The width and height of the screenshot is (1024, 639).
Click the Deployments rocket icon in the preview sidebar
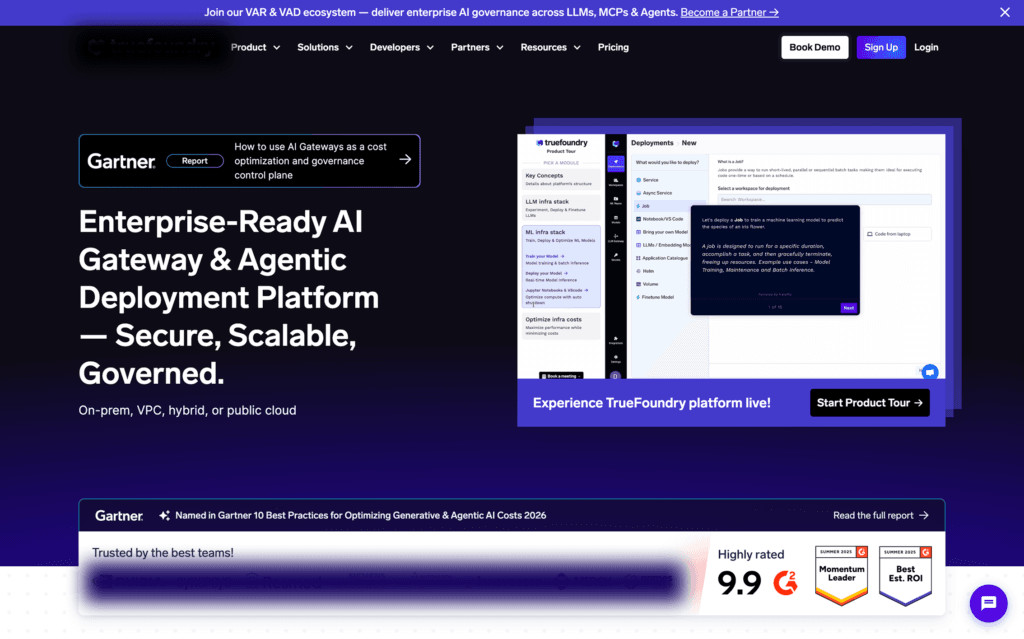(x=615, y=163)
